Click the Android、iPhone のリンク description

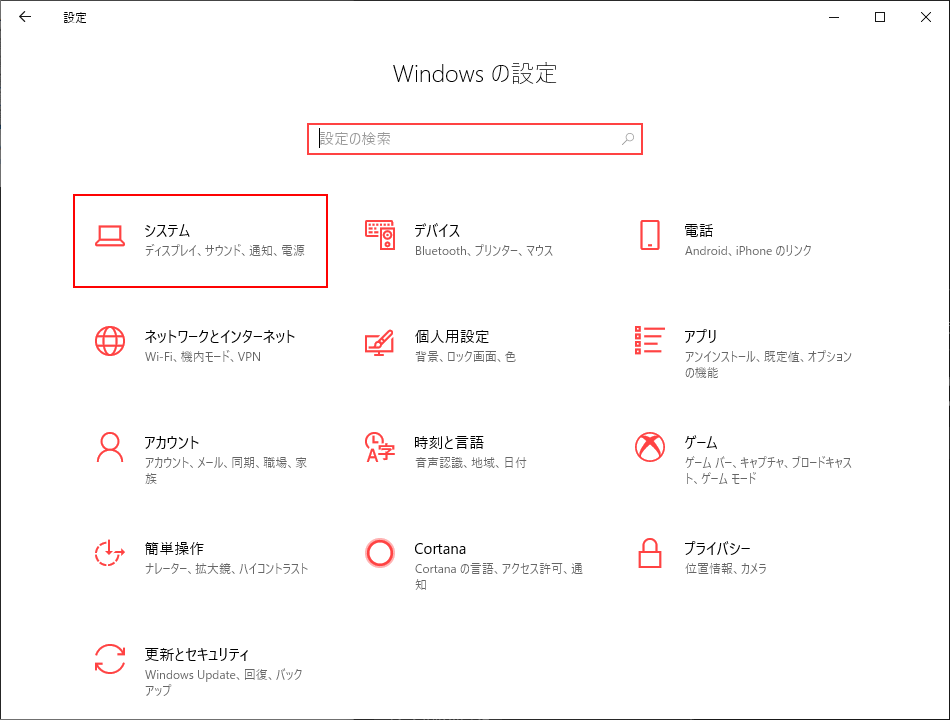tap(748, 250)
